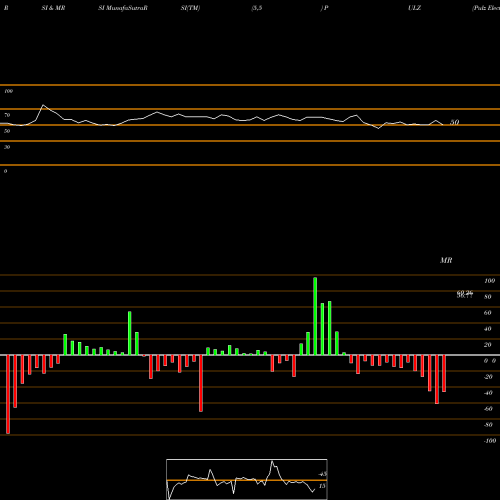The width and height of the screenshot is (500, 500).
Task: Click the 'ULZ' ticker text in header
Action: pyautogui.click(x=415, y=8)
